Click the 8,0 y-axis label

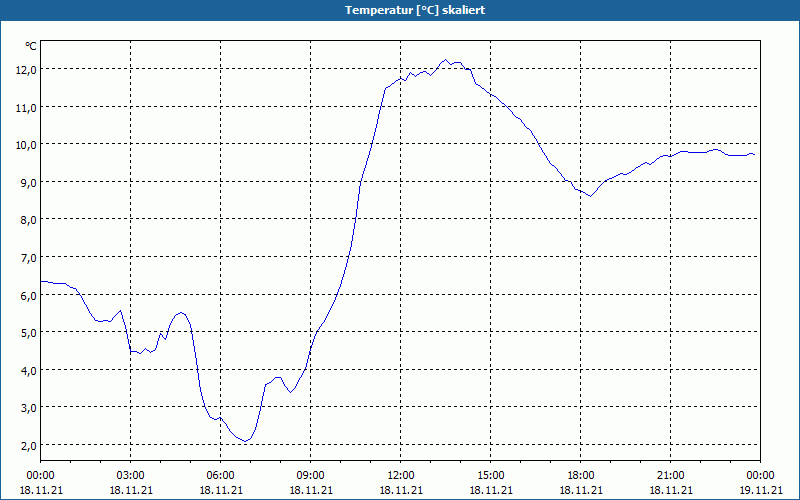[x=28, y=220]
